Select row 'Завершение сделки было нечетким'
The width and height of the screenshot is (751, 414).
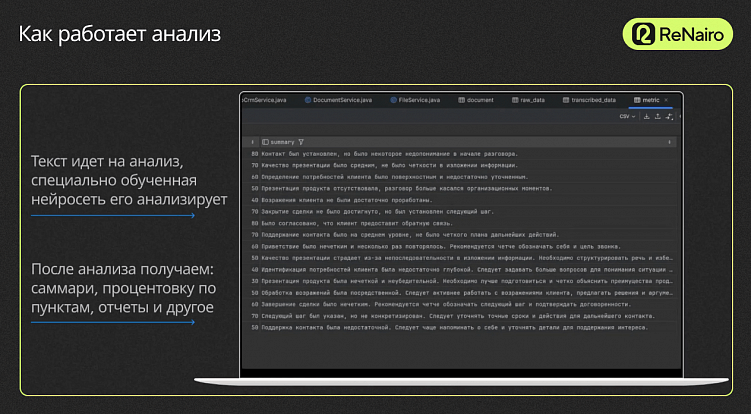(459, 304)
